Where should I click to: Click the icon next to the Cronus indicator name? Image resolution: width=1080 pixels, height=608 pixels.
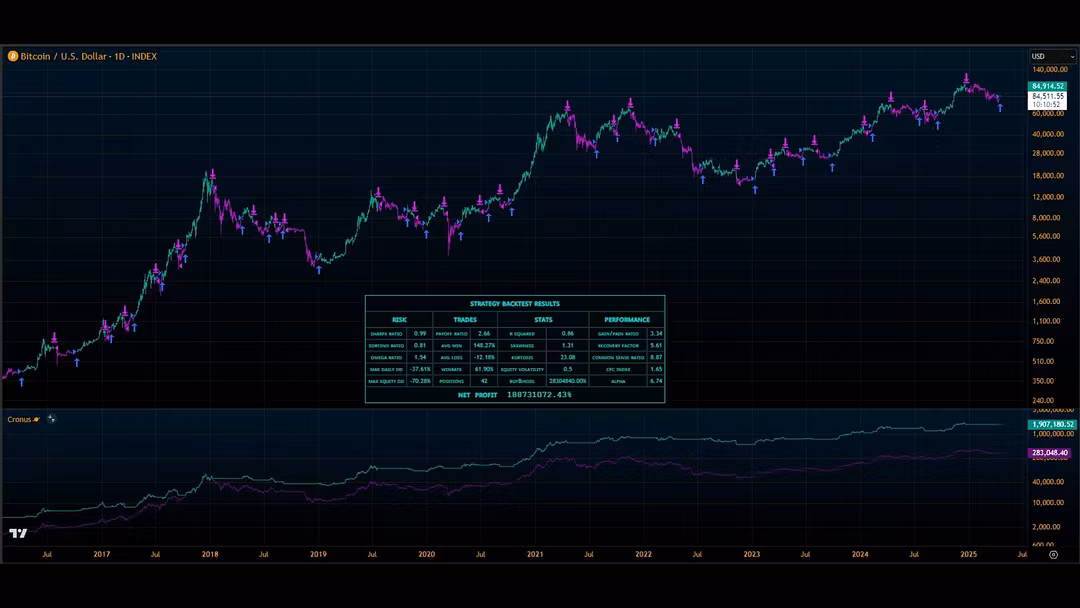(x=51, y=419)
